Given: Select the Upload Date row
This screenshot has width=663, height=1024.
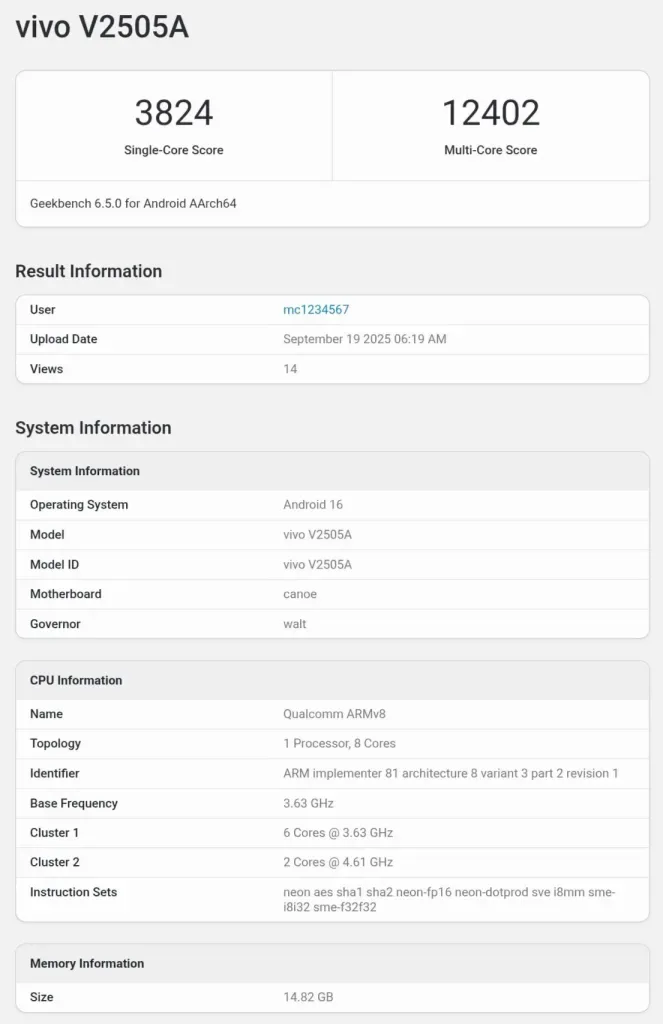Looking at the screenshot, I should coord(330,339).
